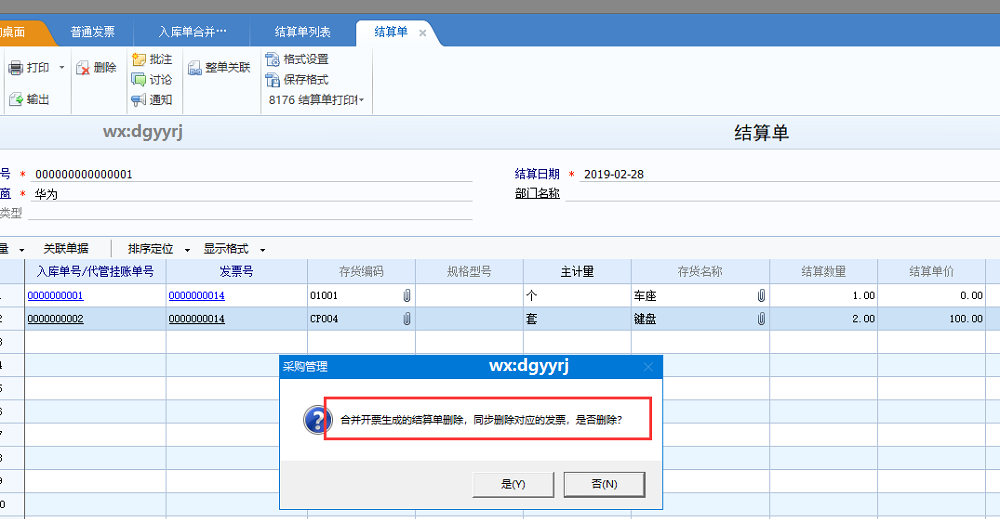Close the 采购管理 dialog
The image size is (1000, 519).
point(648,367)
